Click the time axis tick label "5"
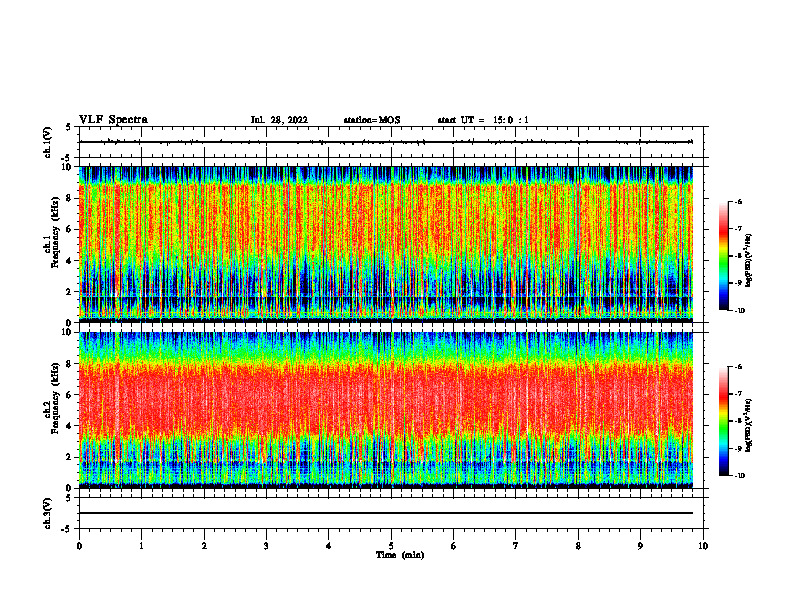 pyautogui.click(x=391, y=546)
